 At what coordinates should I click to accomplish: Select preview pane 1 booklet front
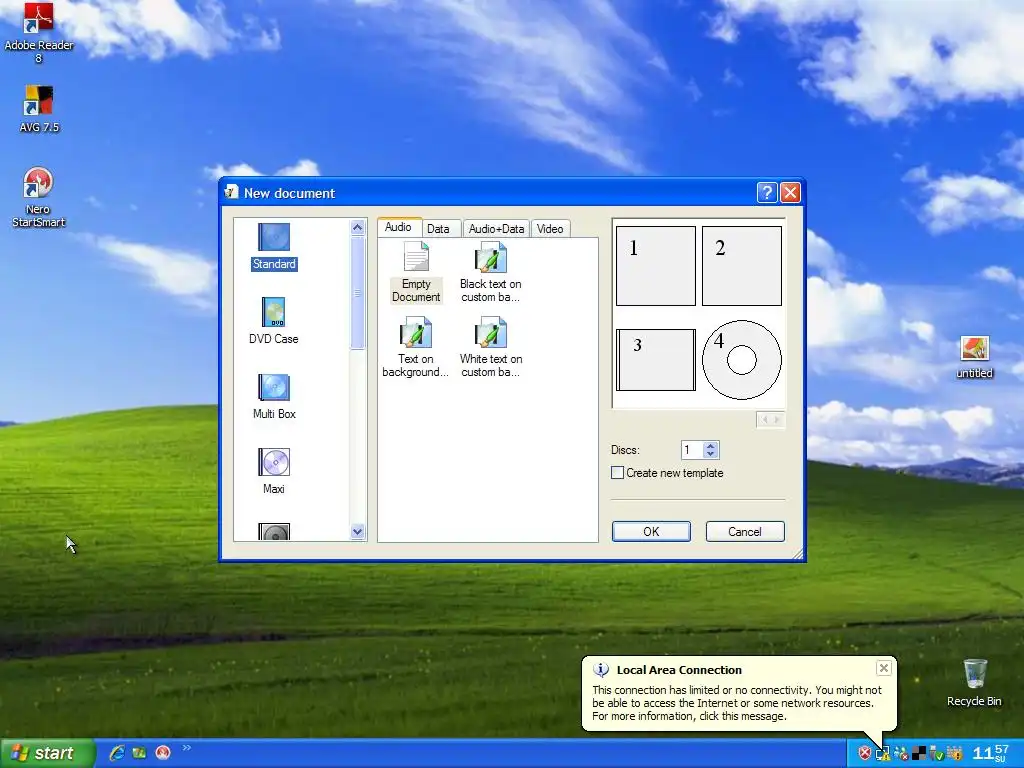pos(656,266)
